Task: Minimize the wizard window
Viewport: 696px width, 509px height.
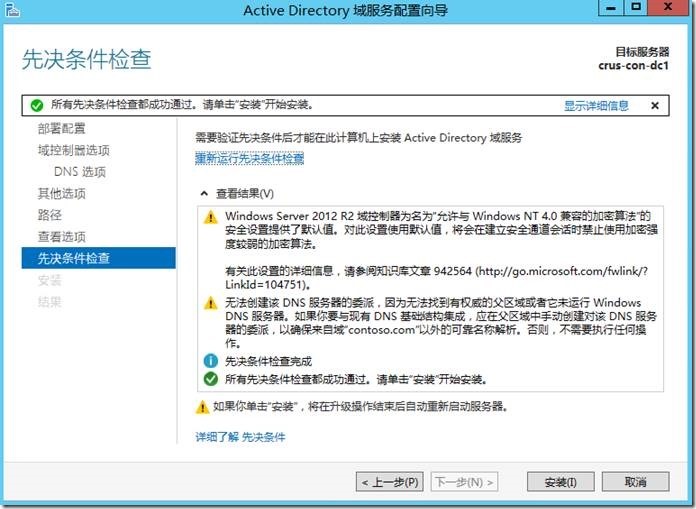Action: tap(611, 8)
